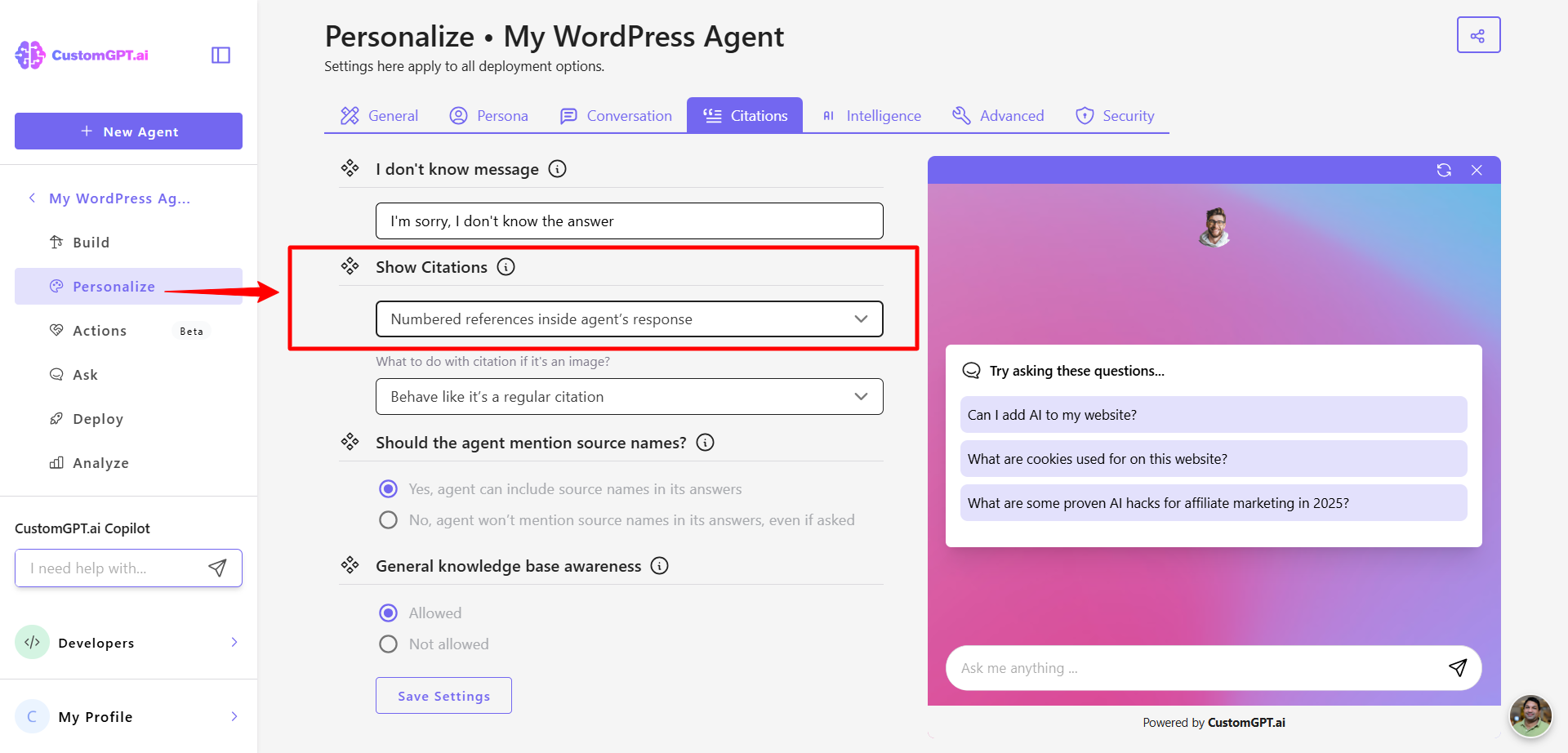The height and width of the screenshot is (753, 1568).
Task: Click the icon beside I don't know message heading
Action: (x=350, y=168)
